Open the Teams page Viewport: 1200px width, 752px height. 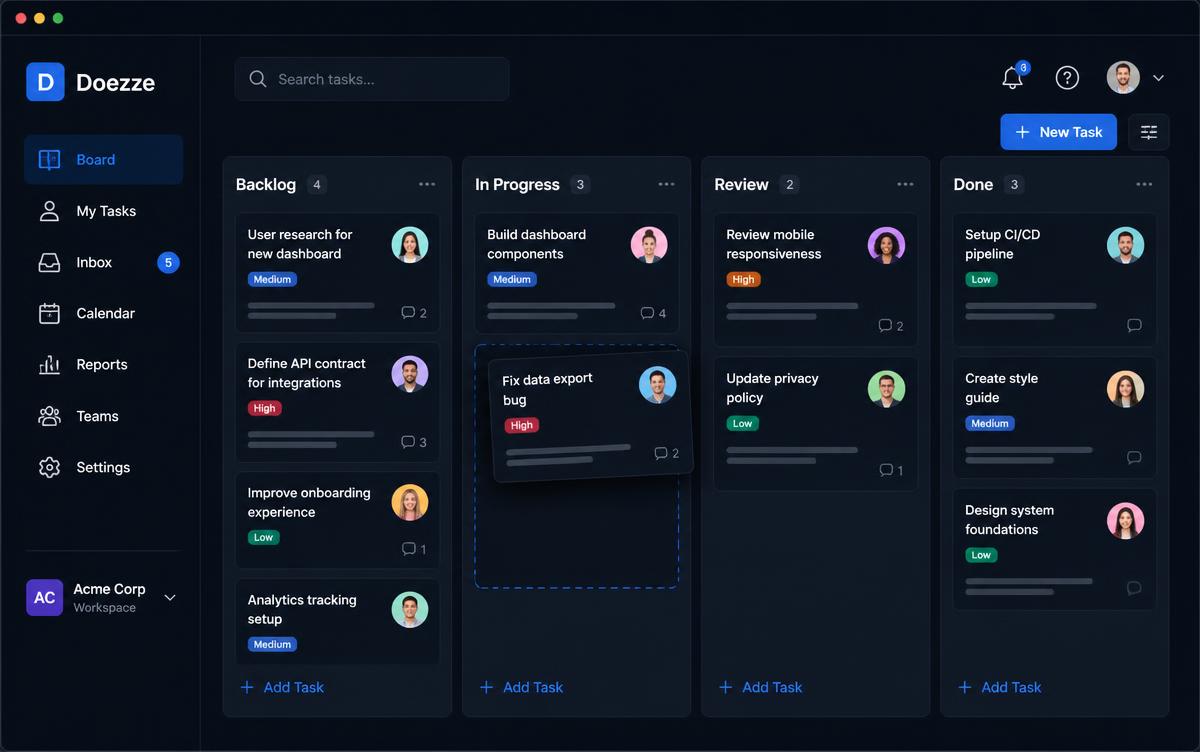104,416
